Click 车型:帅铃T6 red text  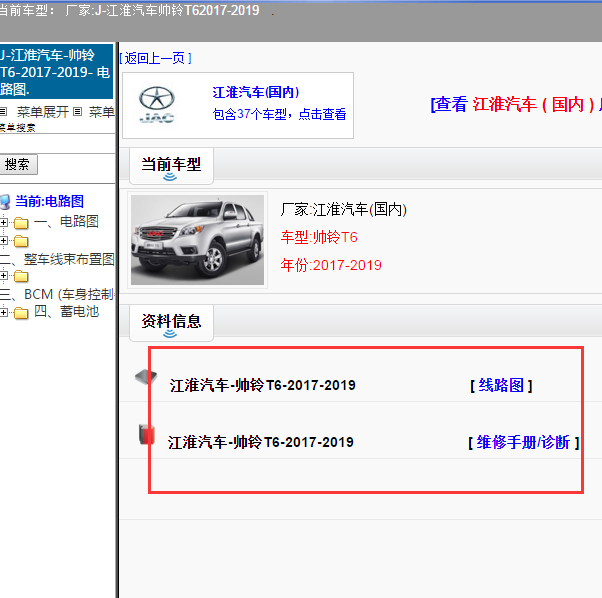[319, 237]
